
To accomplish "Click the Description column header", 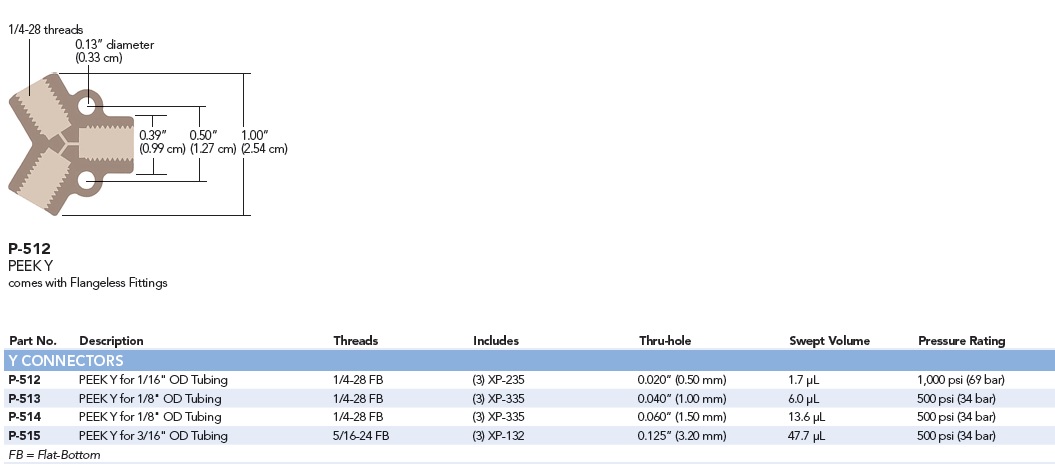I will point(111,341).
